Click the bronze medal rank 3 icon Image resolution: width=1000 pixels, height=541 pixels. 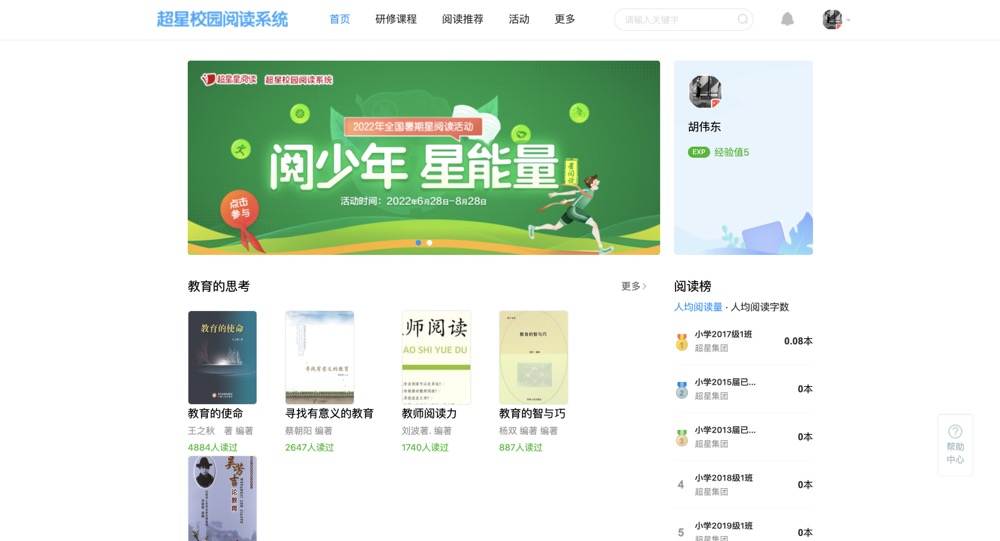[682, 437]
